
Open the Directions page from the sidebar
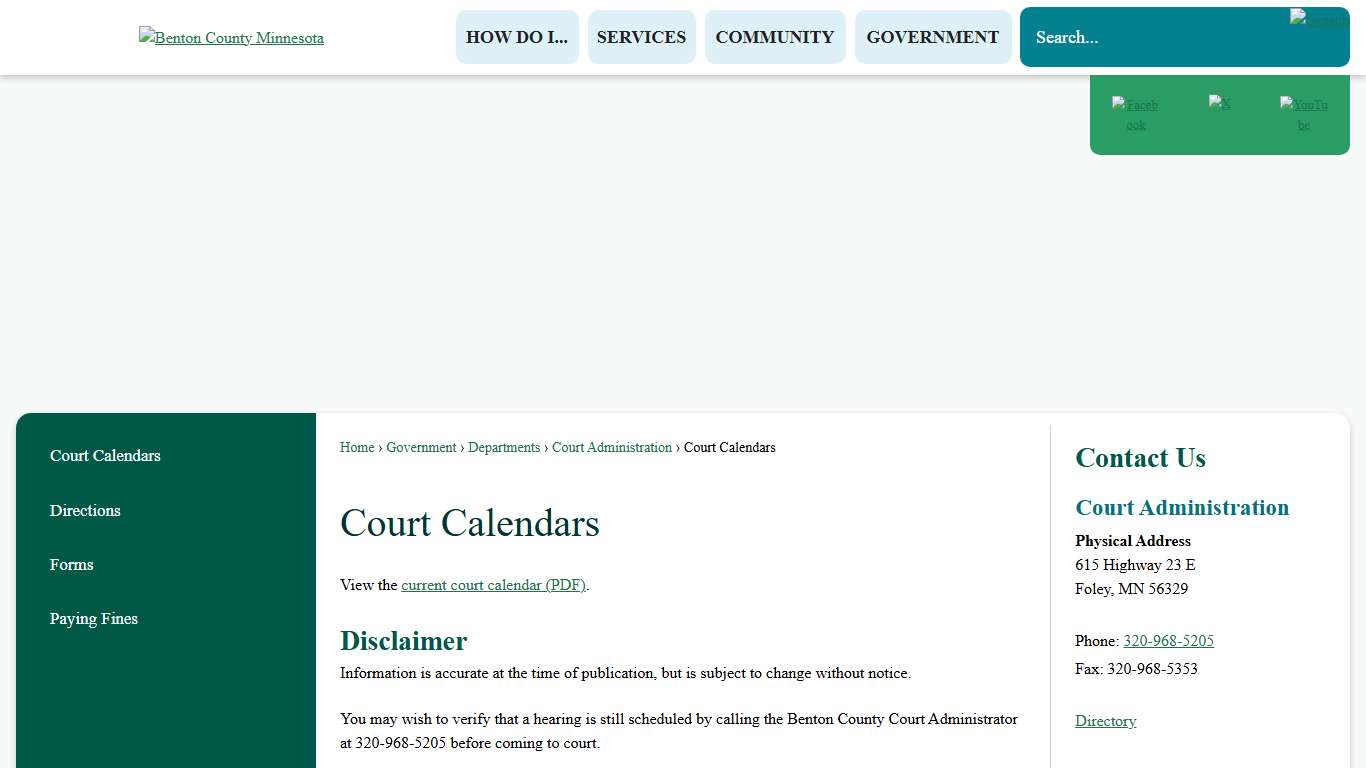[x=85, y=511]
